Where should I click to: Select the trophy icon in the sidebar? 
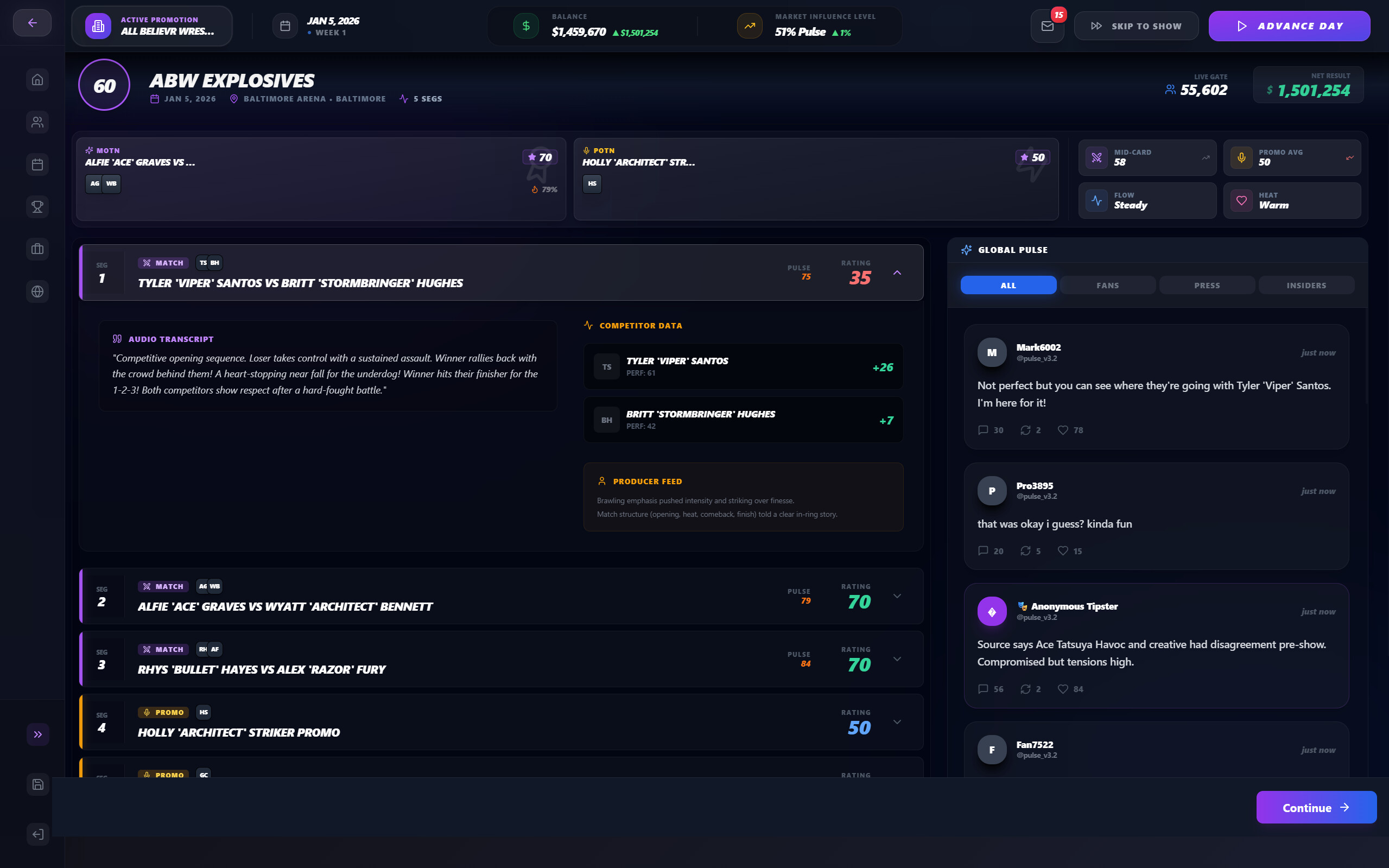[37, 207]
